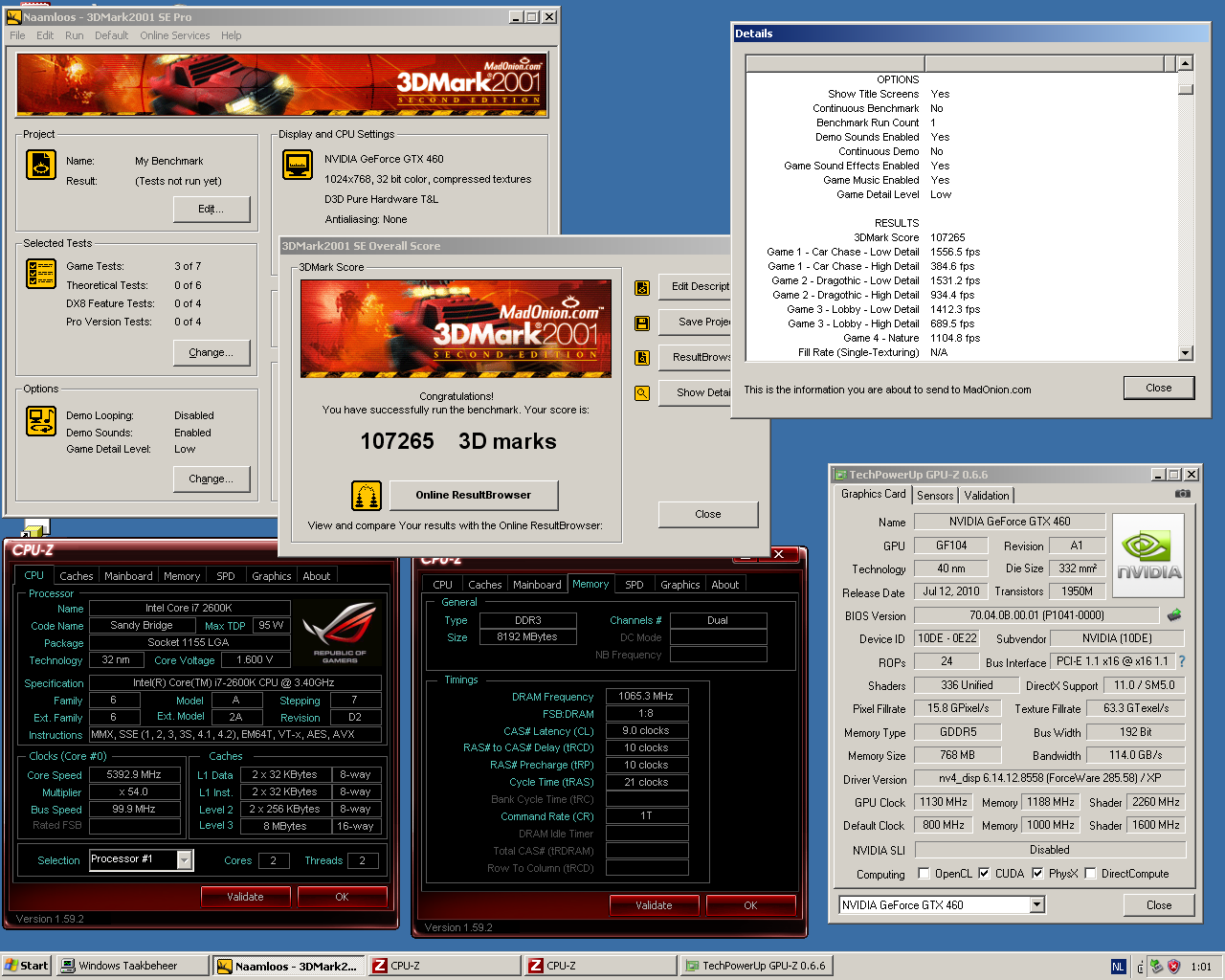Click the floppy icon beside Save Project

[x=642, y=323]
